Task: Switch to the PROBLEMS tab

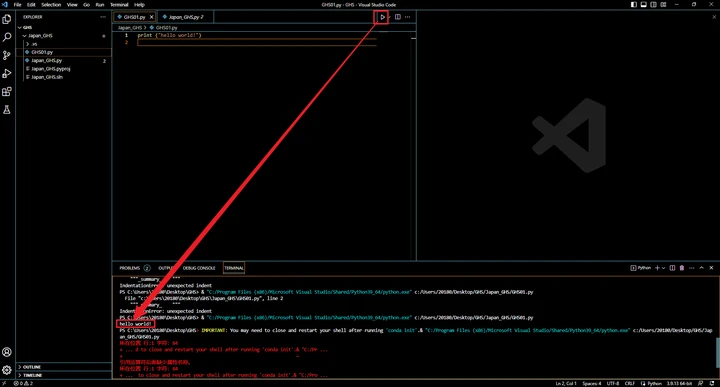Action: pyautogui.click(x=130, y=268)
